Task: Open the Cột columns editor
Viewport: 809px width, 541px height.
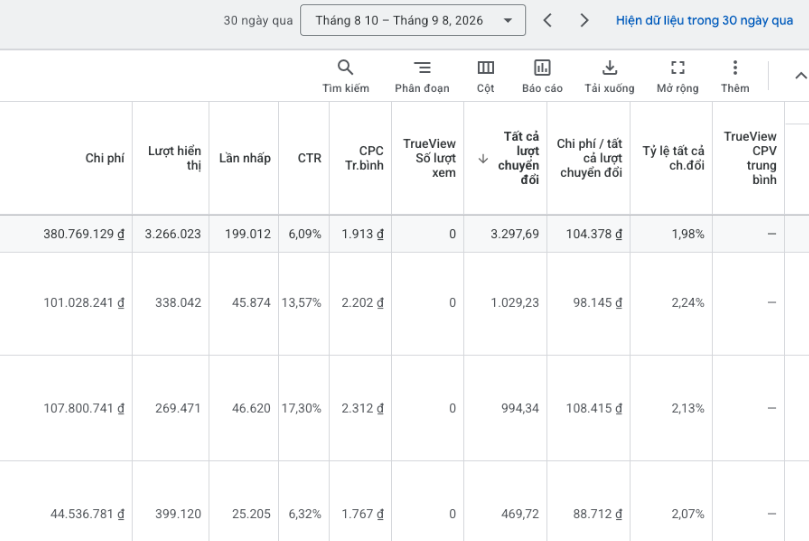Action: pyautogui.click(x=486, y=76)
